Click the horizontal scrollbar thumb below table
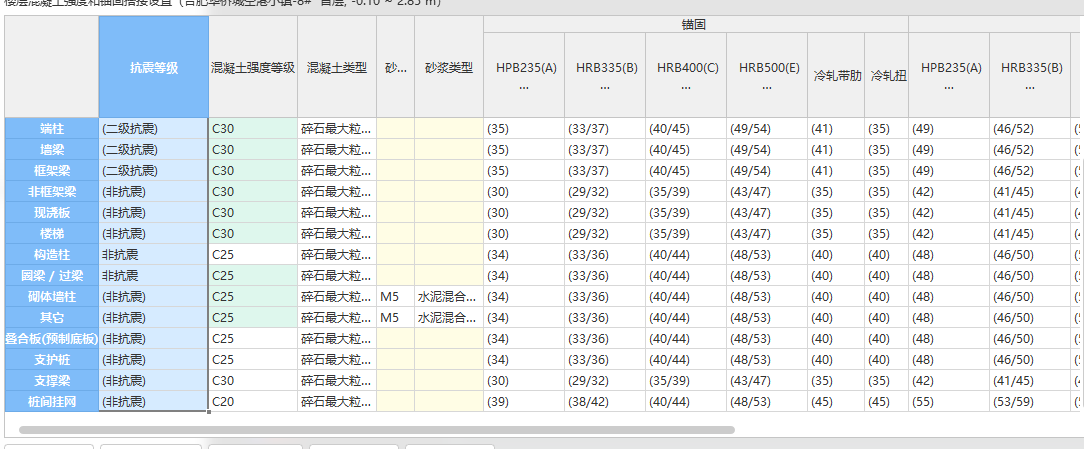The image size is (1084, 449). pyautogui.click(x=377, y=430)
